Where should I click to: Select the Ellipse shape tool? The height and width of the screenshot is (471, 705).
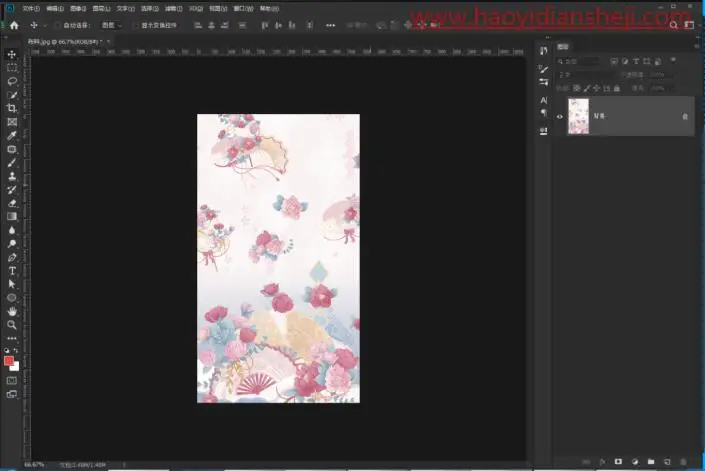[x=12, y=298]
